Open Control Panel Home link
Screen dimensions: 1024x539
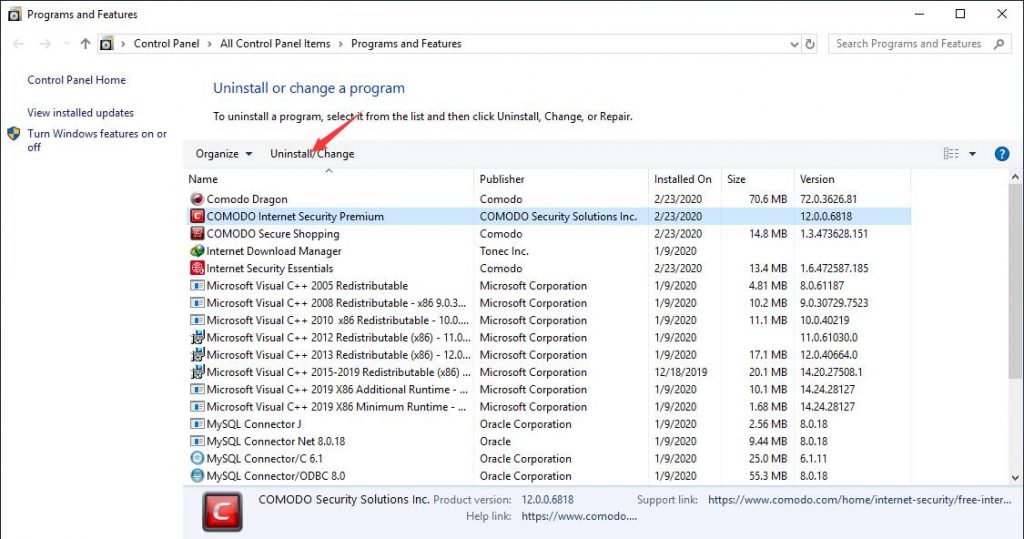[76, 80]
